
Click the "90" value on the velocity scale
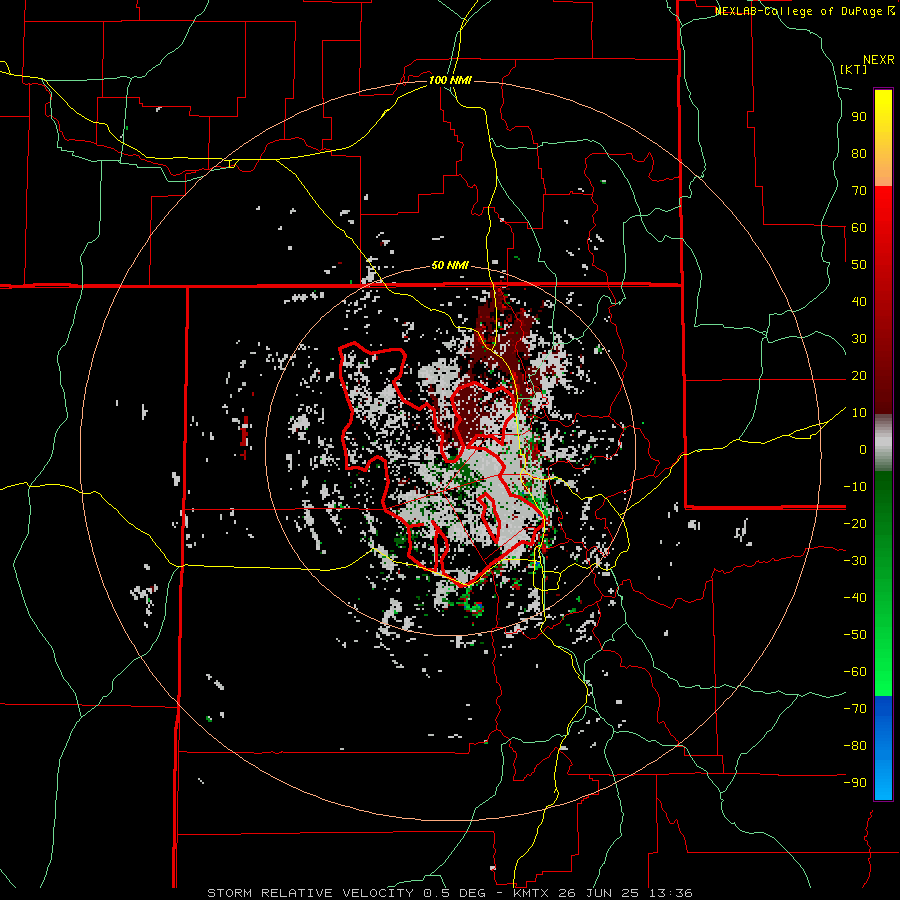pyautogui.click(x=859, y=117)
